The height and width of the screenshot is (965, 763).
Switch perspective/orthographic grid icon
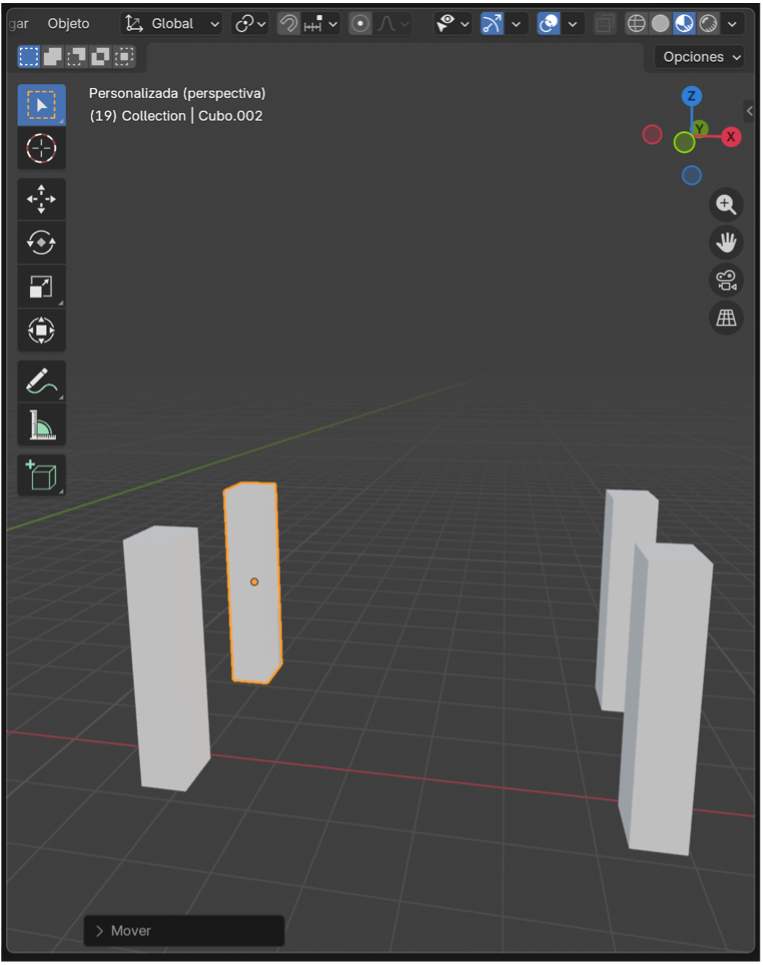tap(726, 318)
